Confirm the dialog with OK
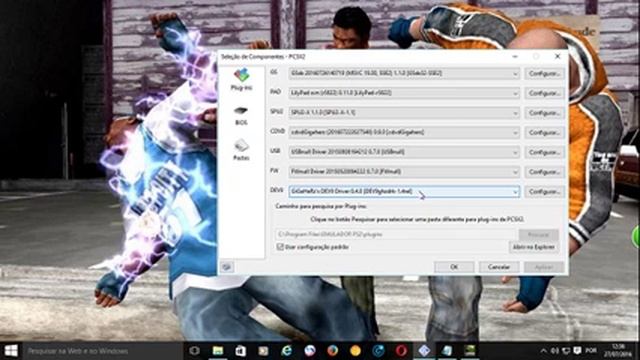Screen dimensions: 640x360 454,267
